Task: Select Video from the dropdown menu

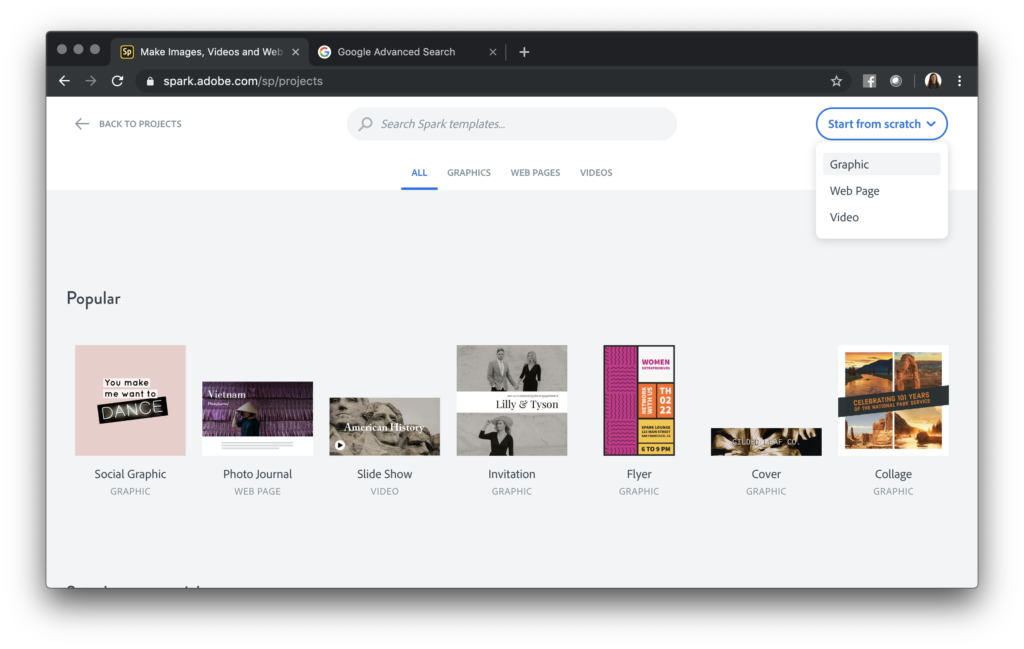Action: tap(844, 216)
